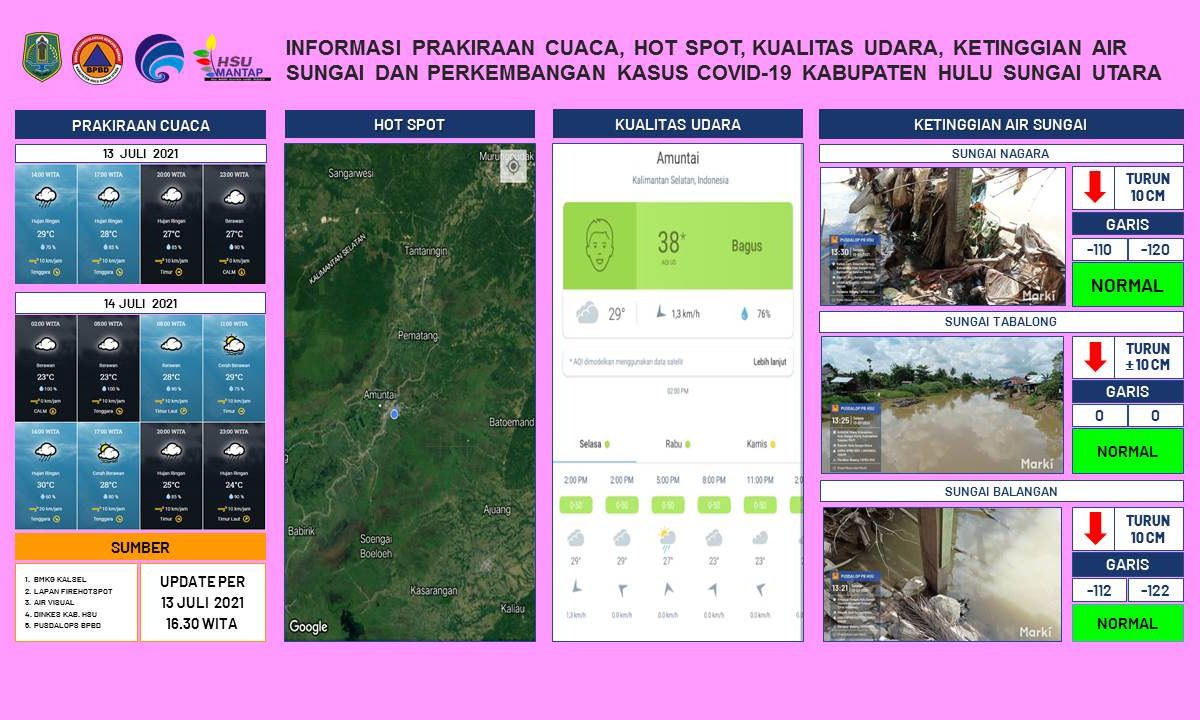Click the PRAKIRAAN CUACA section header
1200x720 pixels.
140,125
